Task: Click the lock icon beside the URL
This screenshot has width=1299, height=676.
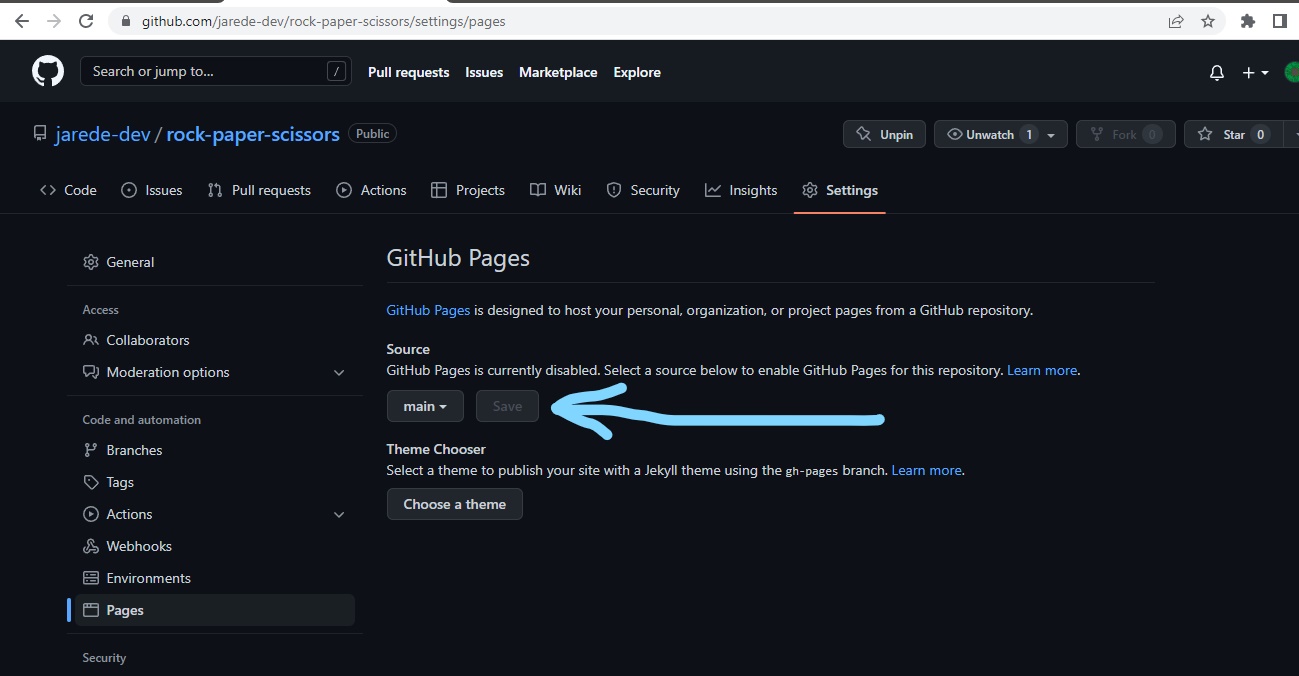Action: coord(125,21)
